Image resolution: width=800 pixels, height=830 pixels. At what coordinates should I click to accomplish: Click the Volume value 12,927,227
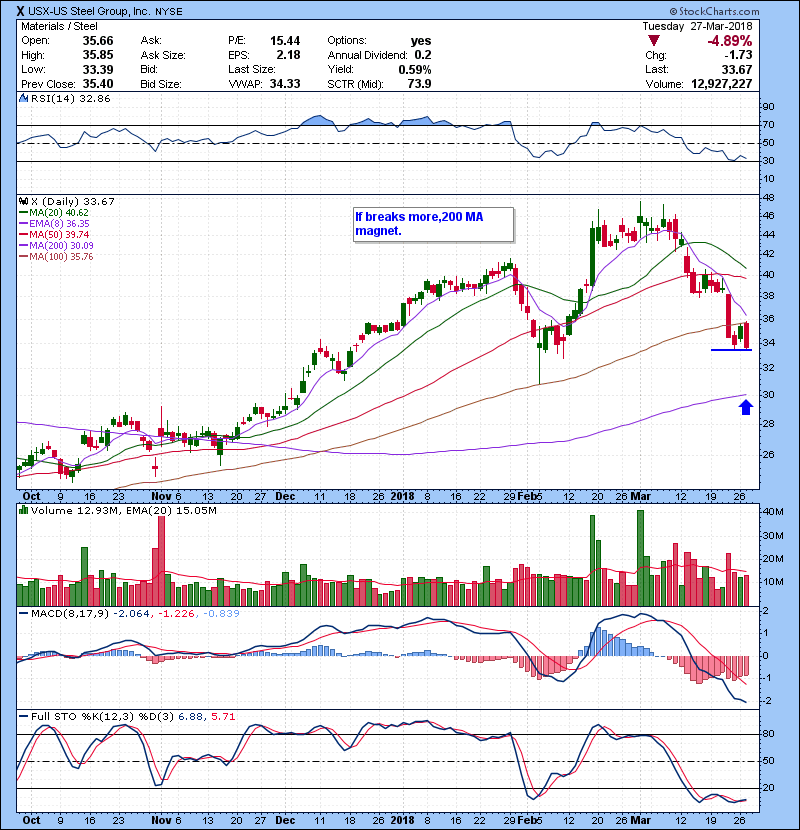coord(721,84)
